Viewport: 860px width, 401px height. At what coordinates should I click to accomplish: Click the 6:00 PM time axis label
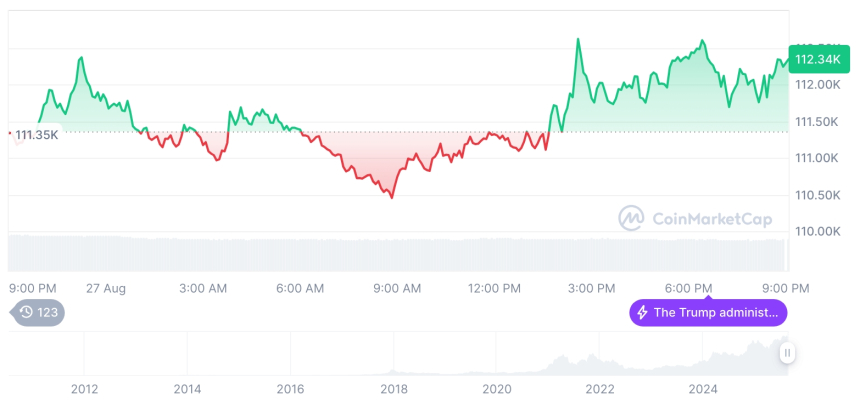click(x=689, y=288)
